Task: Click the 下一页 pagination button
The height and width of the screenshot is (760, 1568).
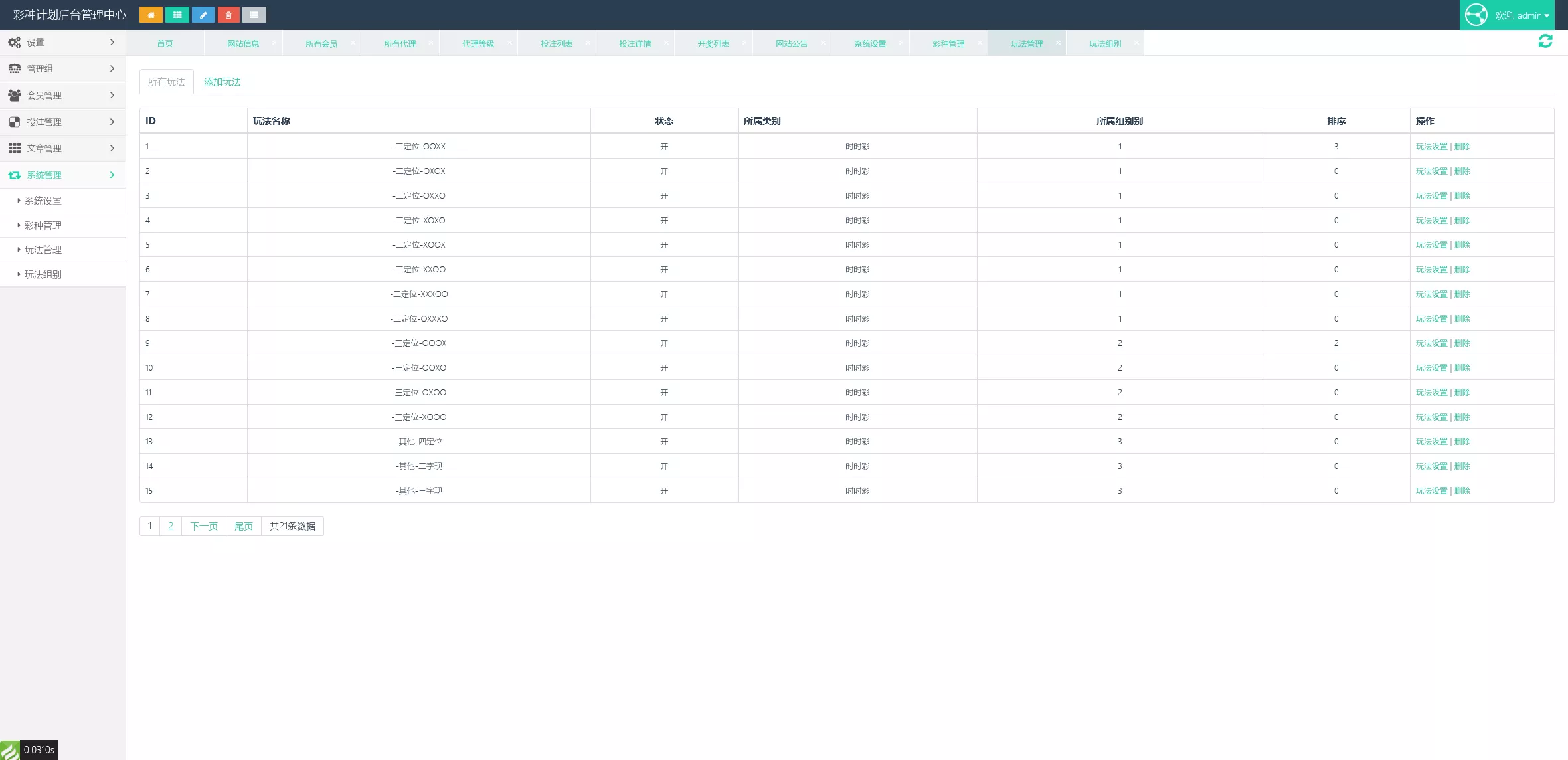Action: pos(204,525)
